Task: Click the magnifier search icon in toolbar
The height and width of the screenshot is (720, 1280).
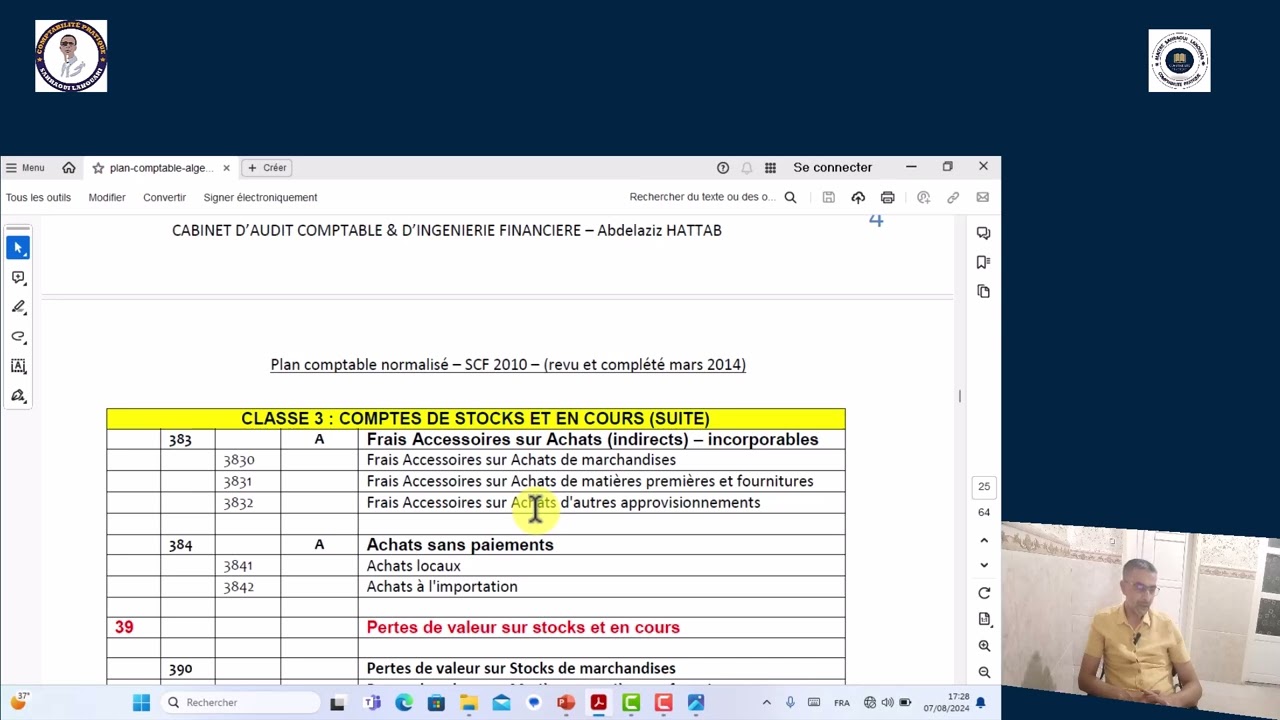Action: (x=790, y=197)
